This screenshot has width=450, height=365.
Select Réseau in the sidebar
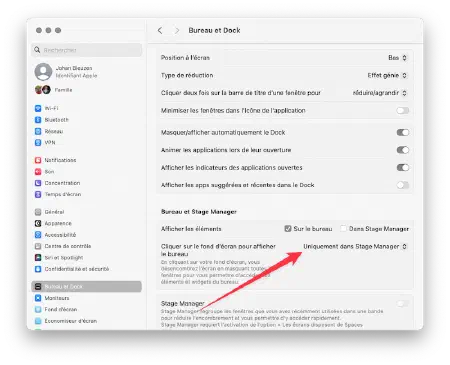[x=87, y=131]
